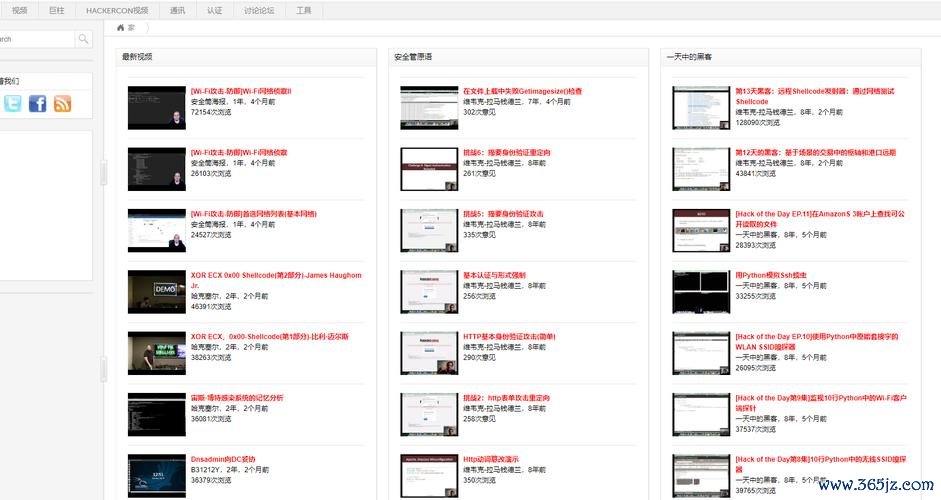Open the 用Python模拟Ssh蠕虫 video thumbnail
The width and height of the screenshot is (941, 500).
click(x=701, y=292)
